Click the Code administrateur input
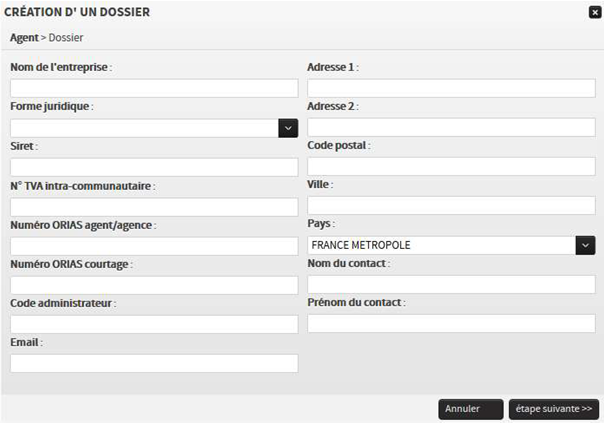Screen dimensions: 604x423 point(154,324)
